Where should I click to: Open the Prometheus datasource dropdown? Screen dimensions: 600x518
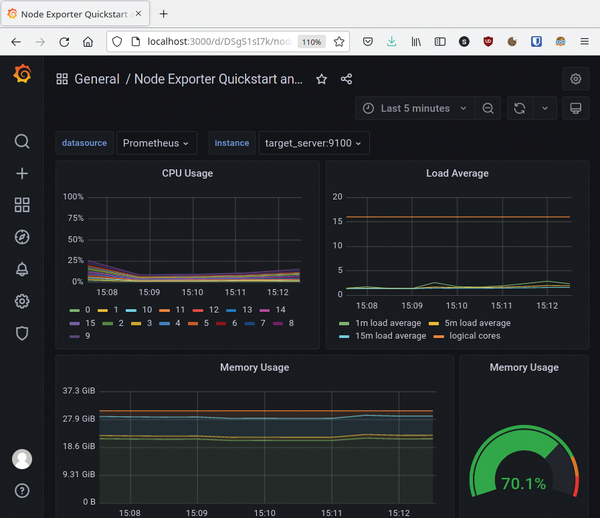156,143
